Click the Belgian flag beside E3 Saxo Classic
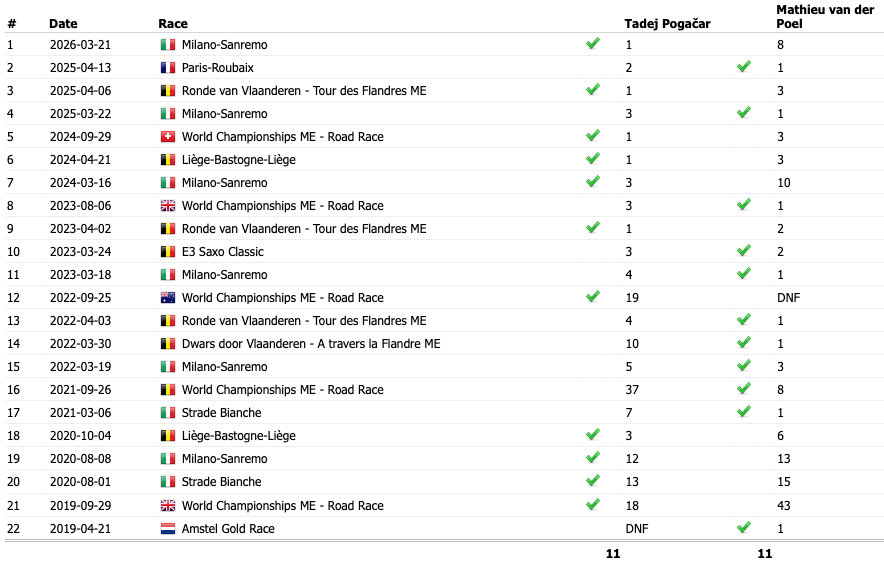The height and width of the screenshot is (570, 884). [168, 252]
